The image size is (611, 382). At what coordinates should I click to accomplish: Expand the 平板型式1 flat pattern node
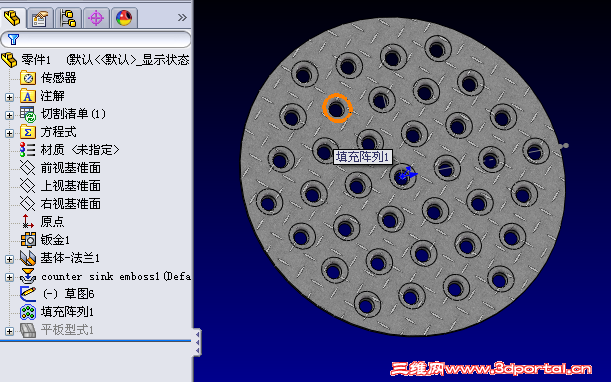[x=9, y=331]
